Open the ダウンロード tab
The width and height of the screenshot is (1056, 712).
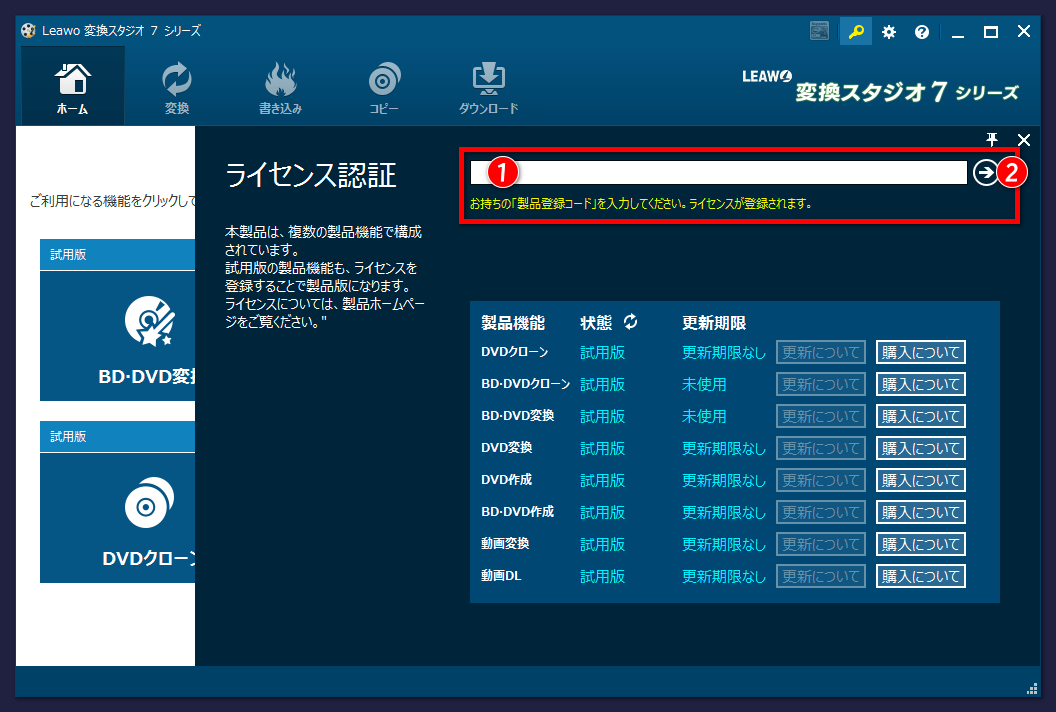pyautogui.click(x=488, y=86)
